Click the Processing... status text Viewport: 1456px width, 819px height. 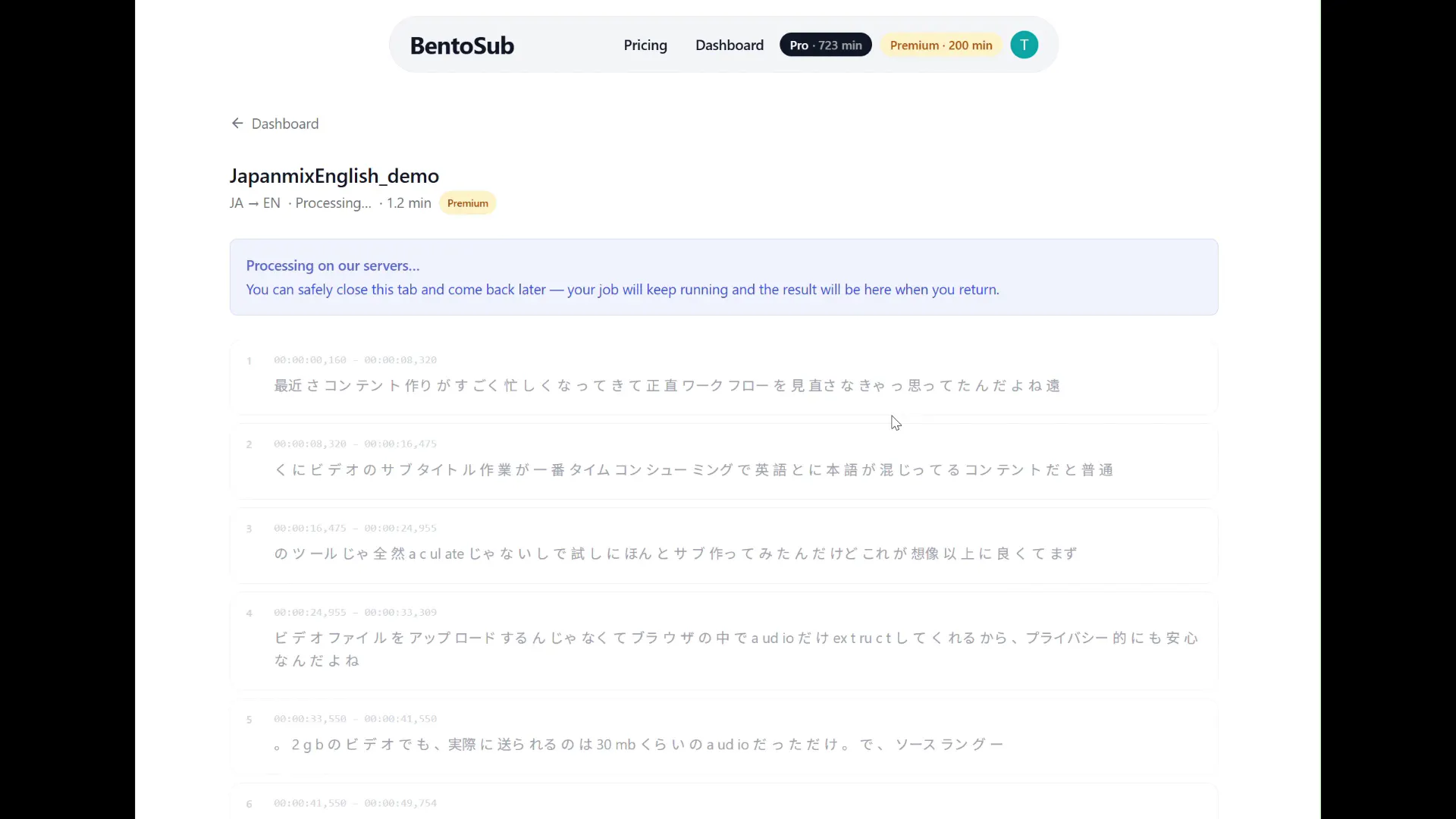point(334,203)
